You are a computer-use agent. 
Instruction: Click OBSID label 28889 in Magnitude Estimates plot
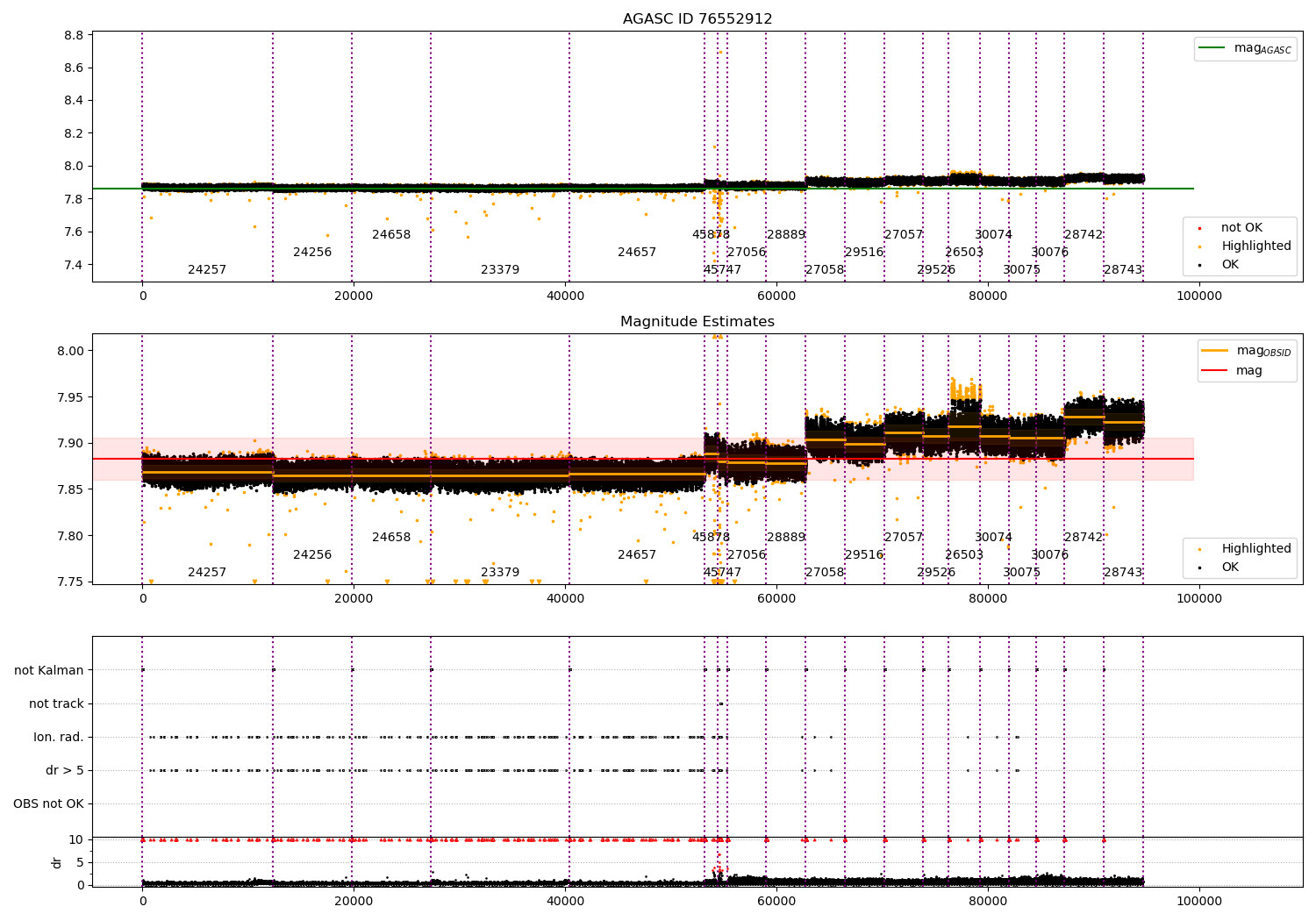(786, 538)
